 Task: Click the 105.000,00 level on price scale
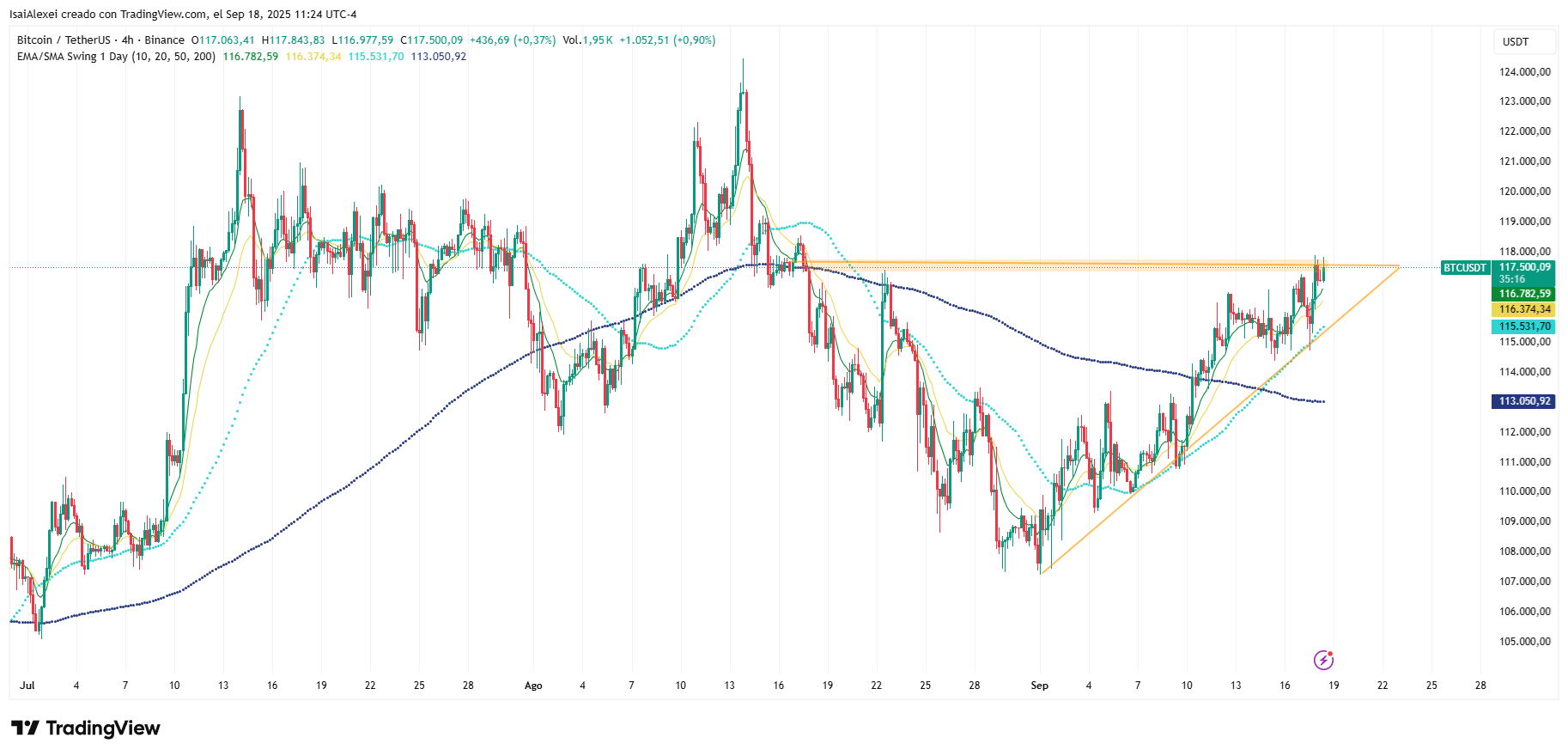[x=1524, y=641]
